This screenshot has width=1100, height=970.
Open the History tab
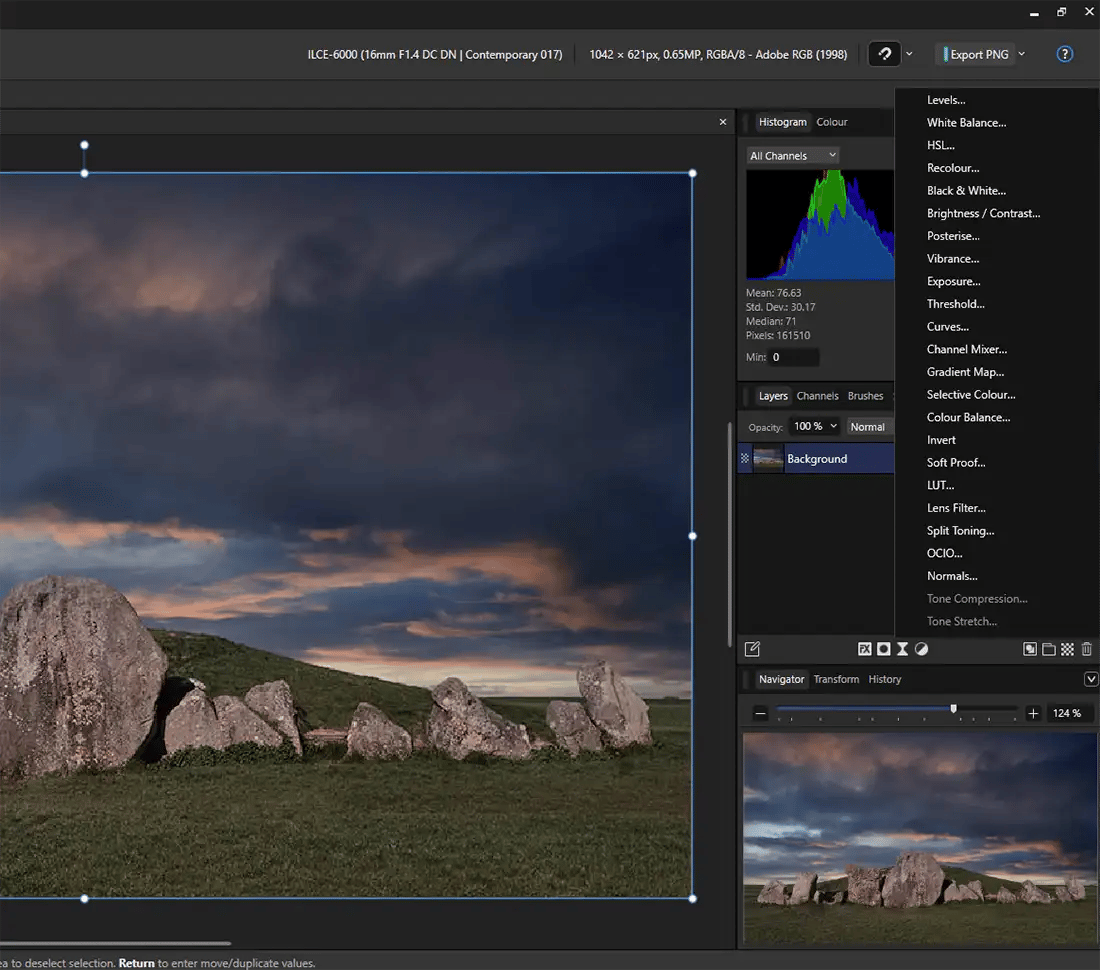885,679
